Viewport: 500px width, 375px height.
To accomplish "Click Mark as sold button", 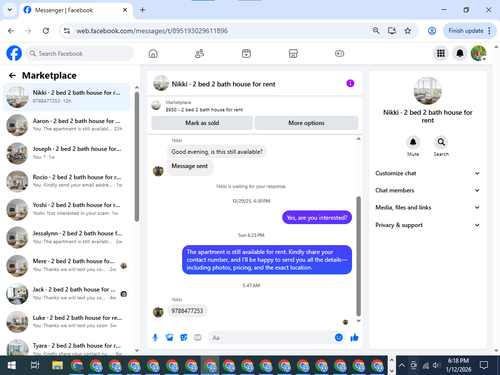I will click(202, 123).
